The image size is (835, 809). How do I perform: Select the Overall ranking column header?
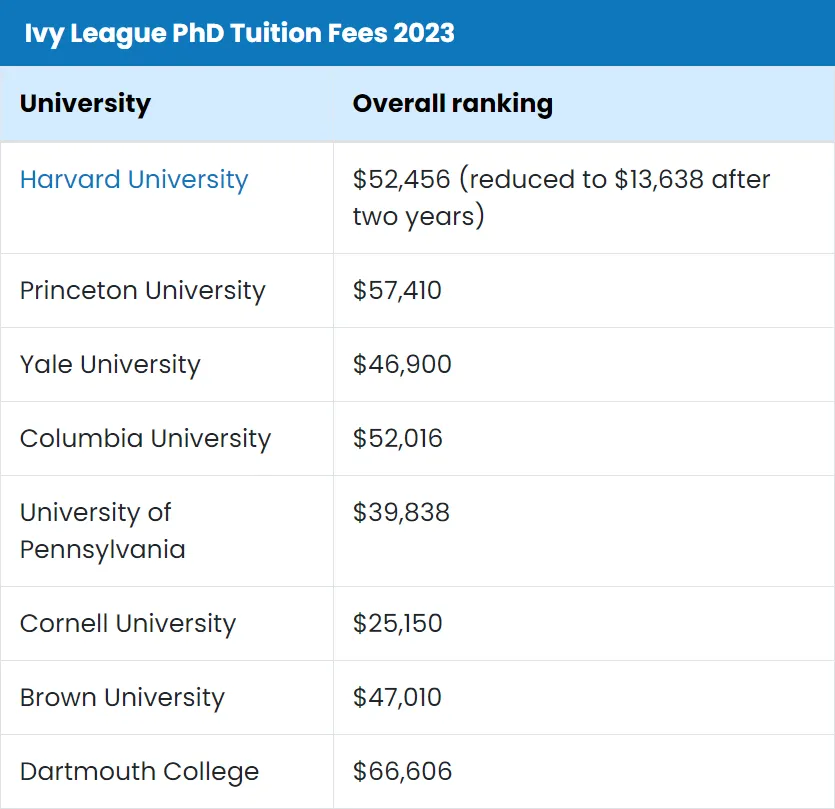(453, 104)
